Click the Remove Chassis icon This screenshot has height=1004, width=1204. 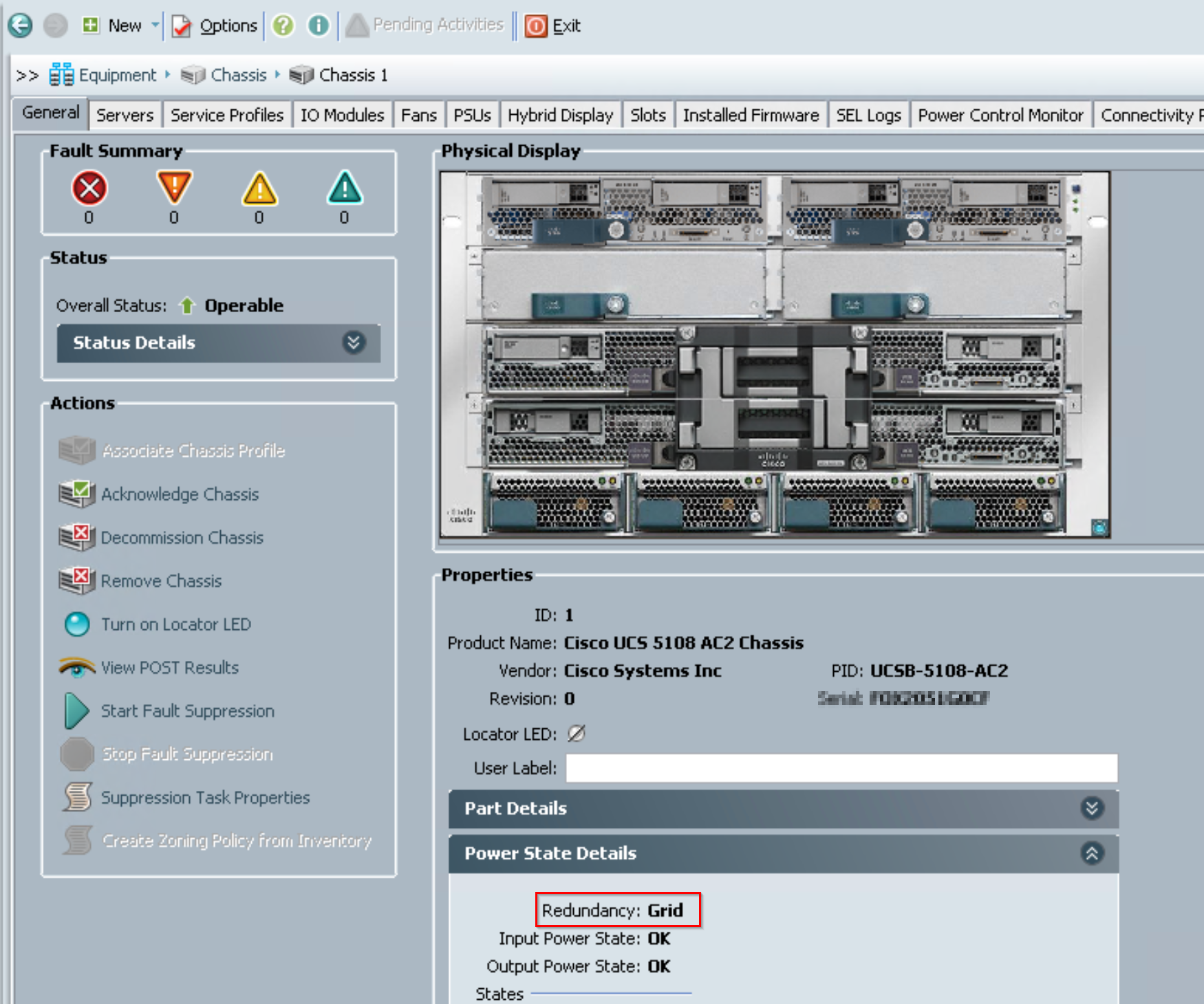point(76,580)
